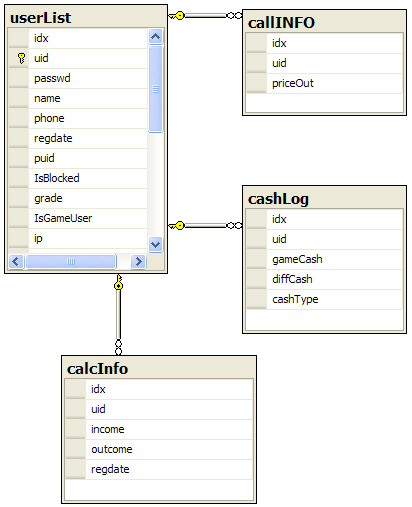412x507 pixels.
Task: Select the relationship line between userList and calcInfo
Action: pos(118,315)
